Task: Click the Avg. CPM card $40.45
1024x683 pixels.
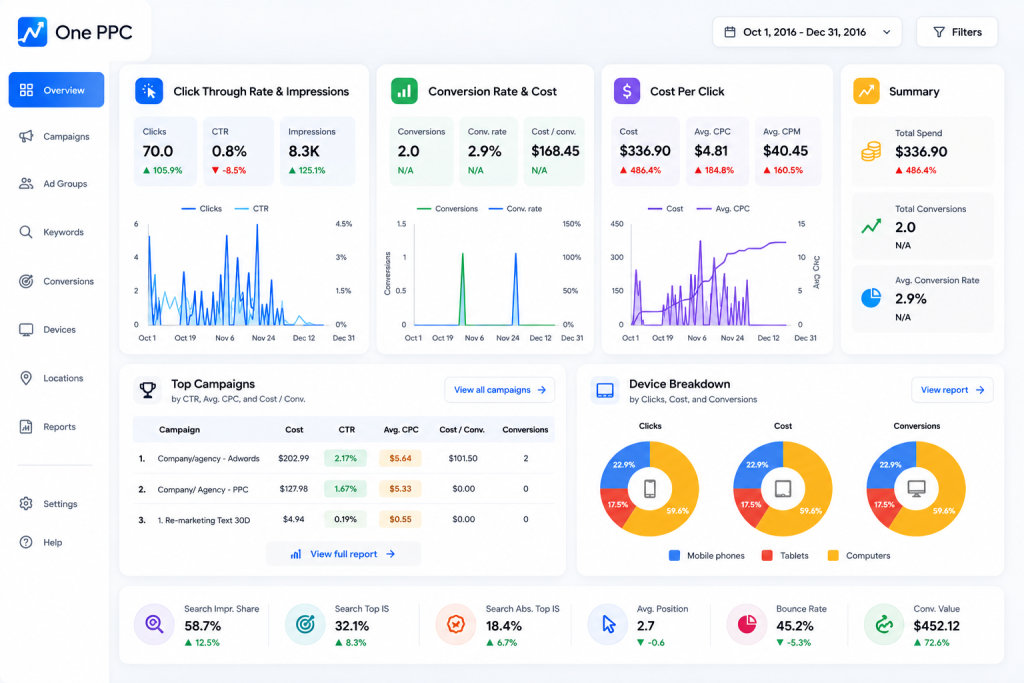Action: coord(788,151)
